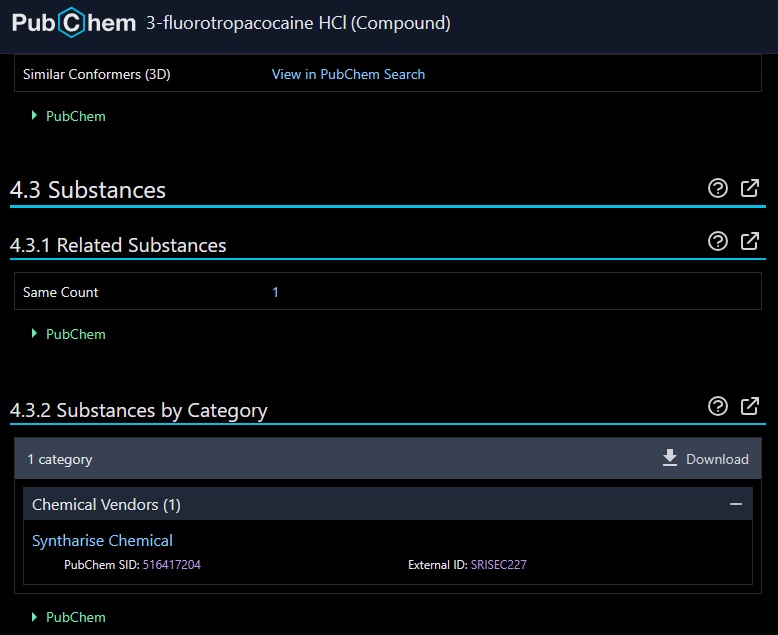Screen dimensions: 778x635
Task: Select the 4.3.2 Substances by Category heading
Action: coord(139,410)
